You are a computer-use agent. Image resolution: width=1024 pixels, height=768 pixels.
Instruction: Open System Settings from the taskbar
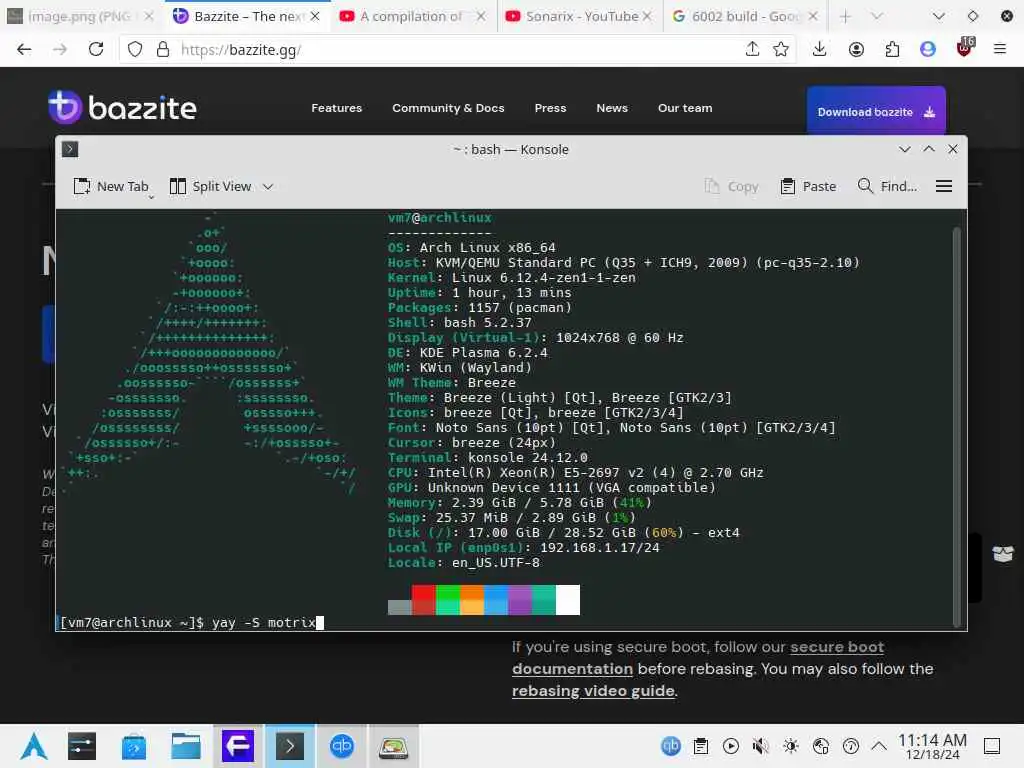pos(82,746)
